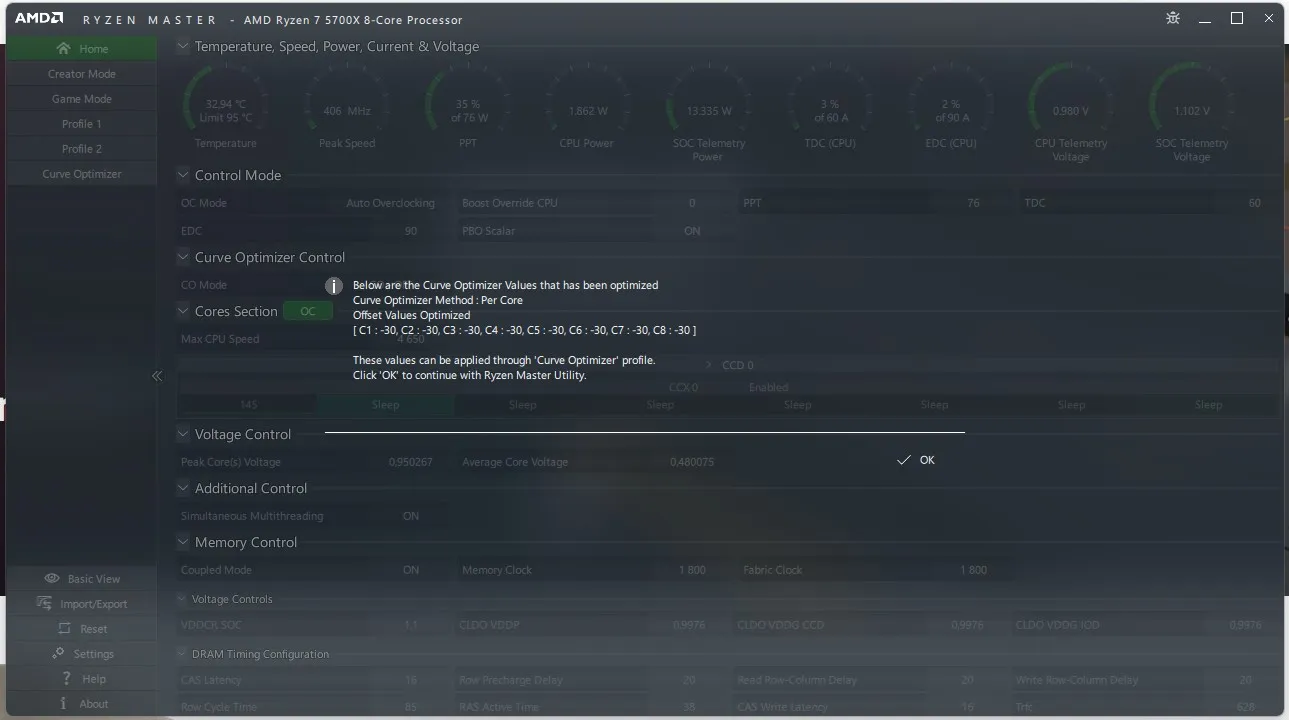This screenshot has width=1289, height=720.
Task: Collapse the Control Mode section
Action: click(183, 175)
